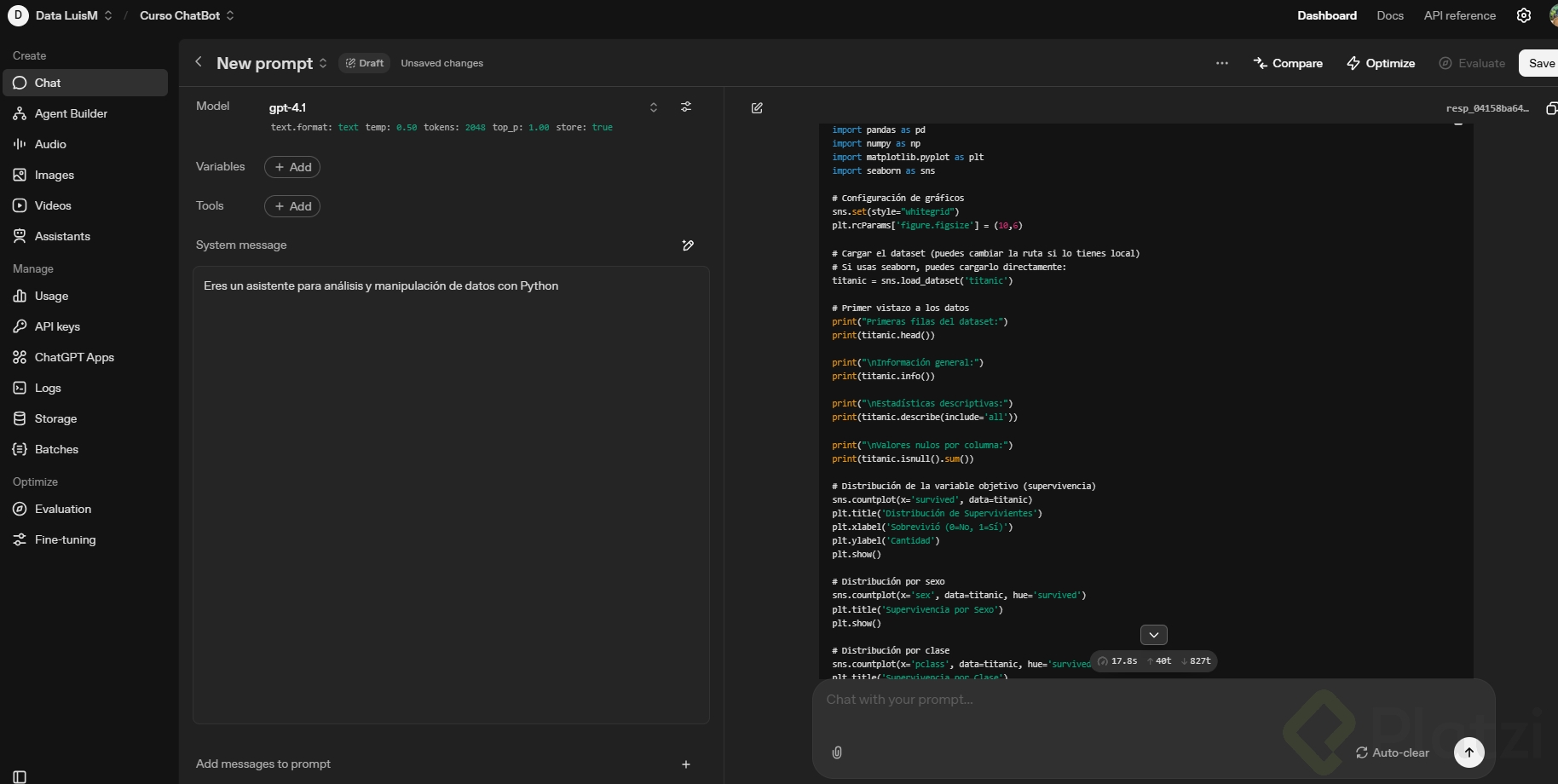
Task: Open Agent Builder in sidebar
Action: [x=71, y=113]
